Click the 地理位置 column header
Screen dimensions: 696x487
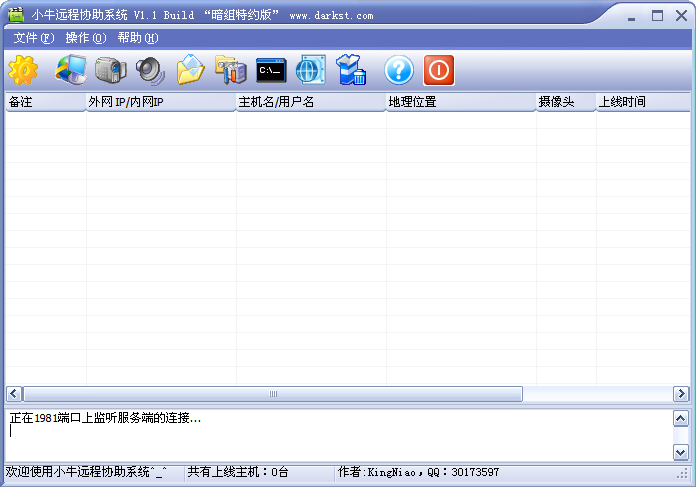(460, 102)
